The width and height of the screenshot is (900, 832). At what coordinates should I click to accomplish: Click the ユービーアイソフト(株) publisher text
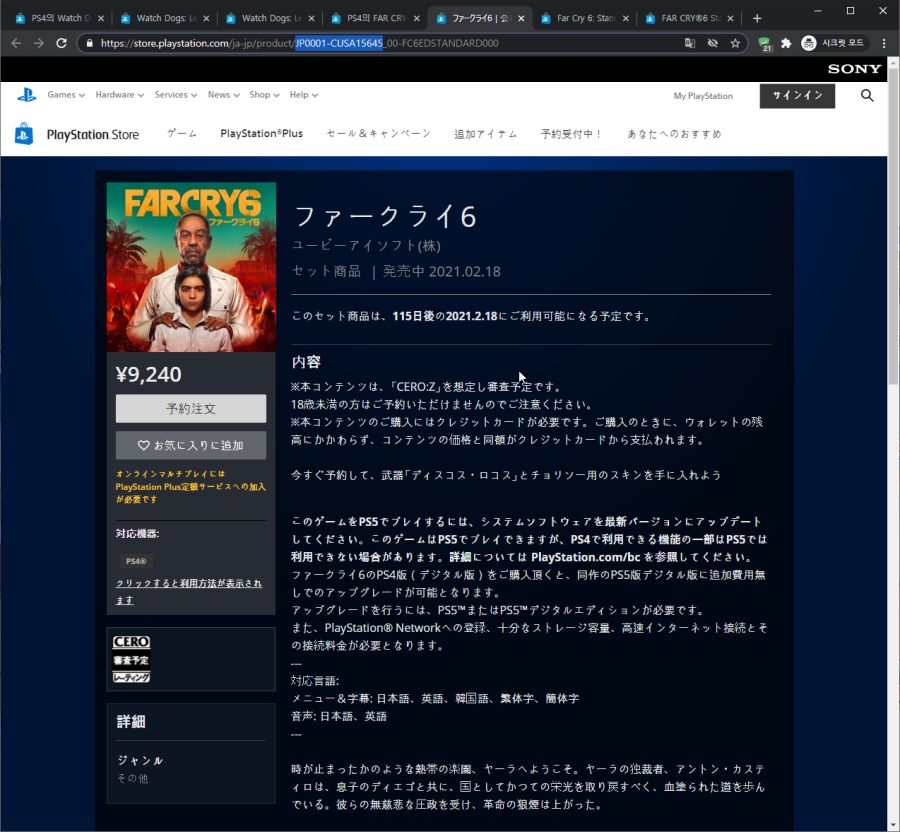pos(366,246)
